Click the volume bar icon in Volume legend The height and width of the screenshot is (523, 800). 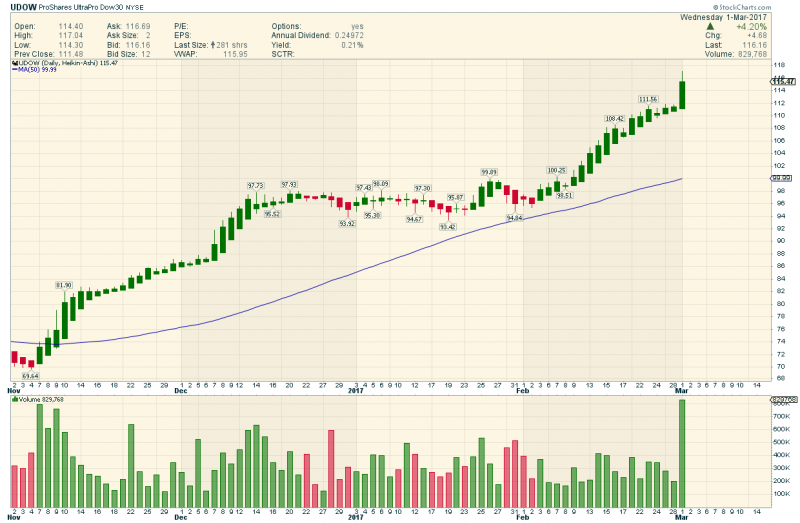[x=15, y=399]
